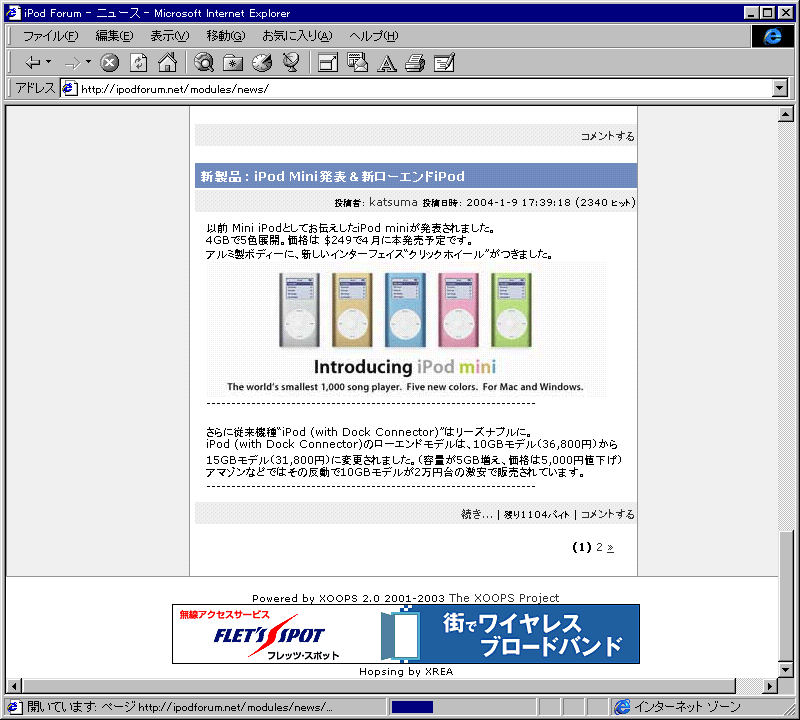Open the Favorites folder toolbar icon
This screenshot has height=720, width=800.
coord(233,63)
